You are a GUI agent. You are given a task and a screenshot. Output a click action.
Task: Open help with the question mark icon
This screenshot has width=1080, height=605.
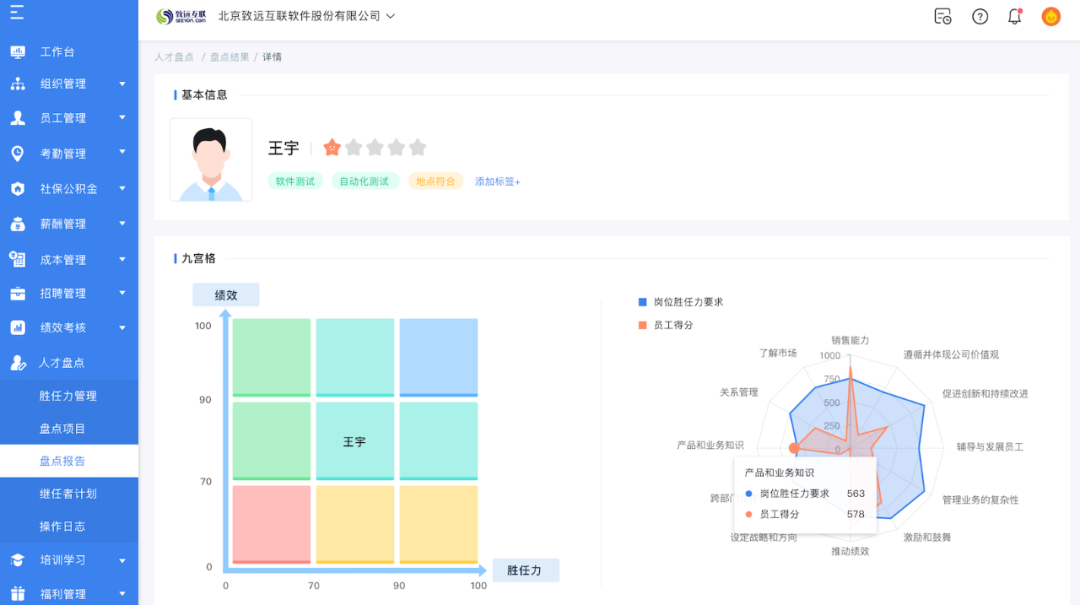pyautogui.click(x=979, y=16)
